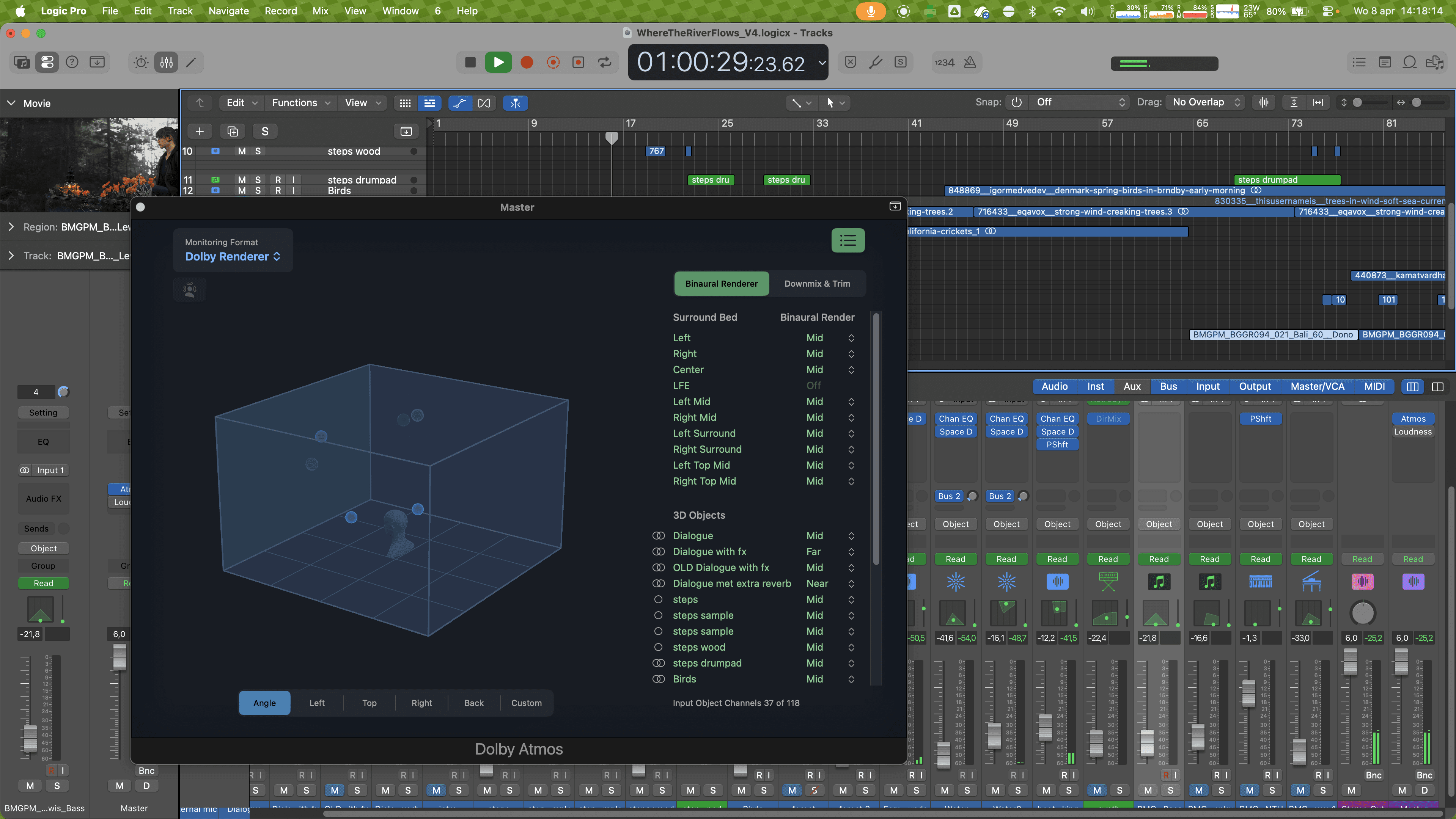Viewport: 1456px width, 819px height.
Task: Show the Smart Controls panel icon
Action: pos(141,62)
